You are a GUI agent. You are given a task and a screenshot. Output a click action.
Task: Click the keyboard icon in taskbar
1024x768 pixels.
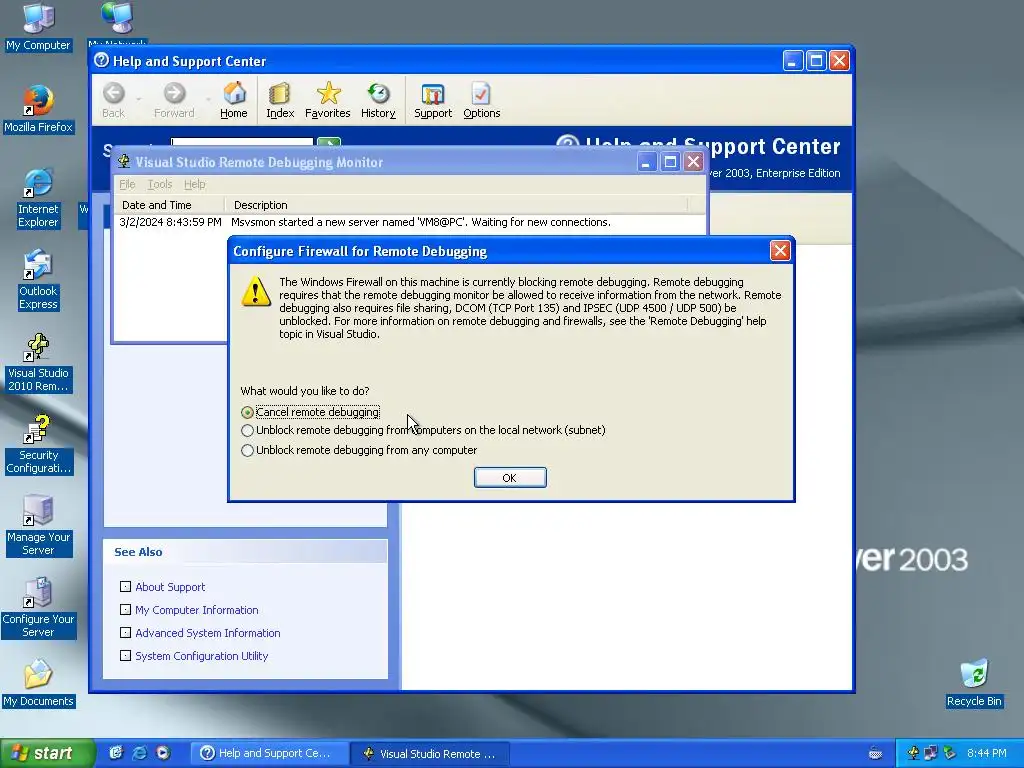[x=876, y=753]
